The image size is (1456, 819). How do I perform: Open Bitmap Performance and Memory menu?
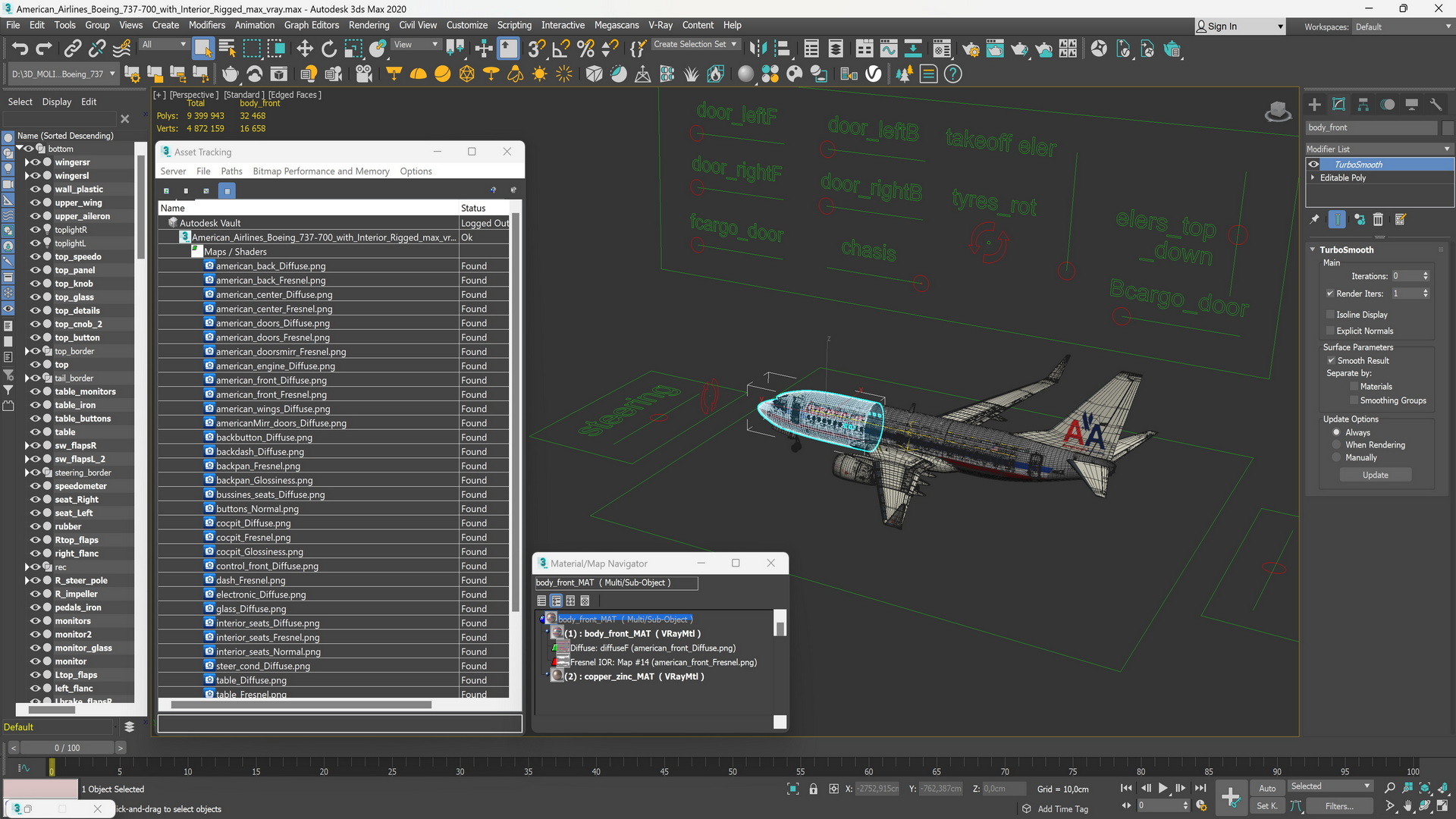[x=321, y=171]
